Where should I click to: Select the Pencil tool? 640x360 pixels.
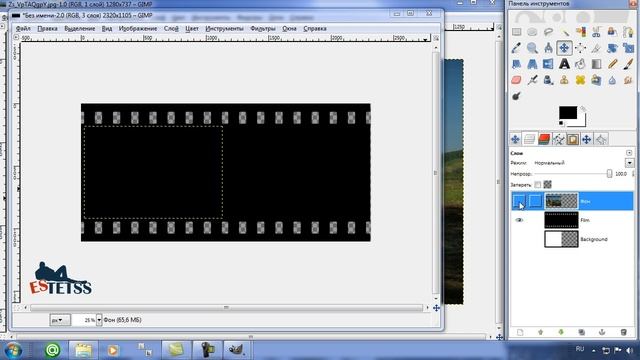click(612, 64)
